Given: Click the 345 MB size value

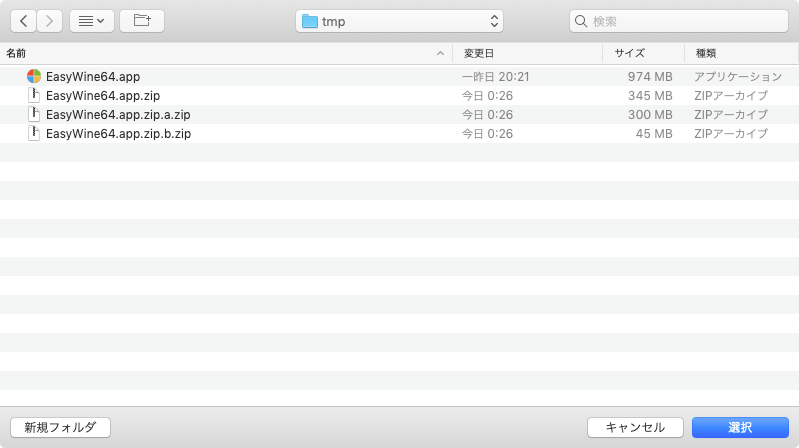Looking at the screenshot, I should click(650, 95).
